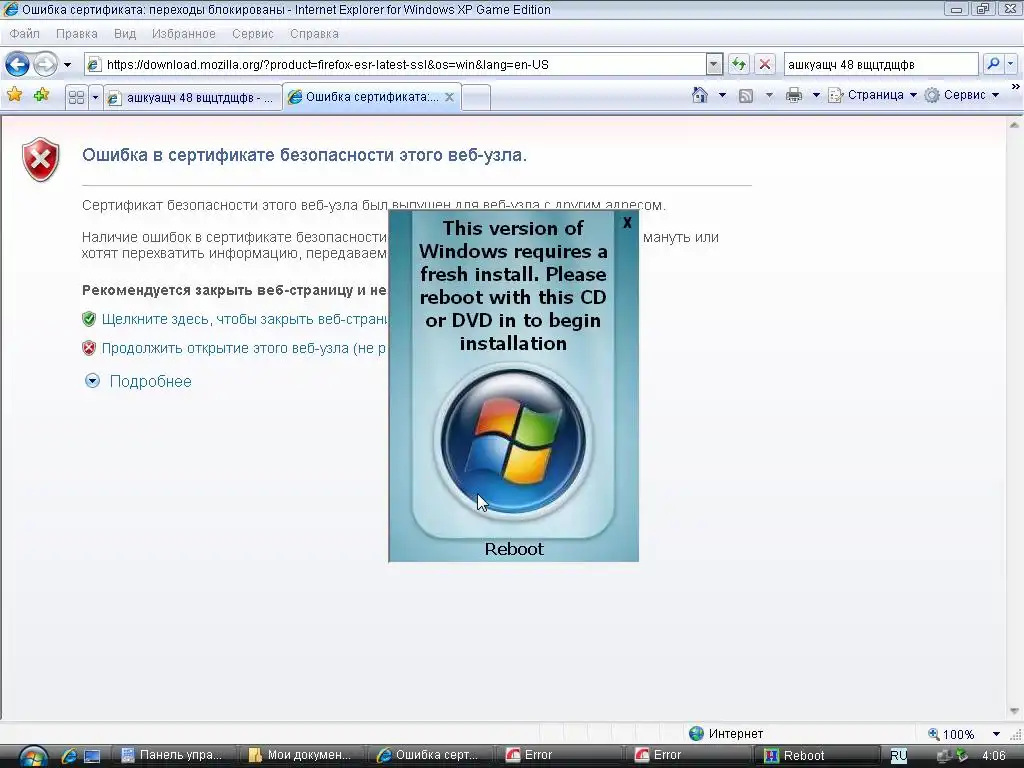Close the Windows fresh install popup
Screen dimensions: 1024x768
click(627, 223)
